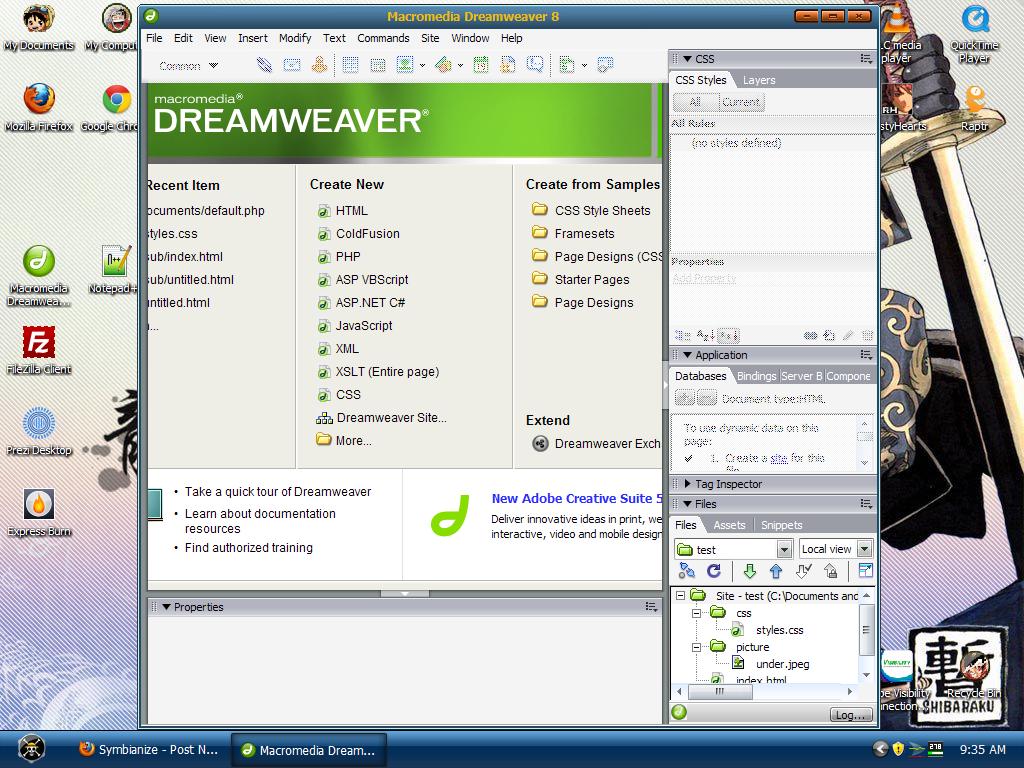Open the Commands menu

[383, 38]
